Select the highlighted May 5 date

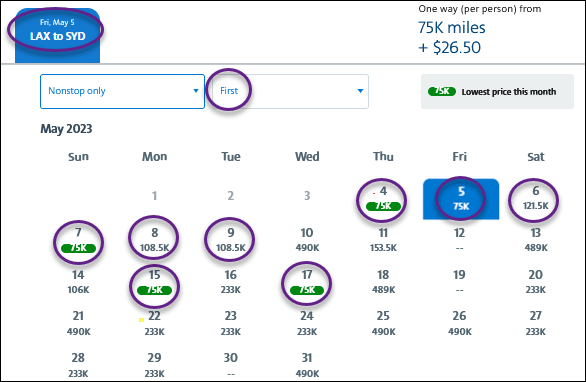click(461, 199)
